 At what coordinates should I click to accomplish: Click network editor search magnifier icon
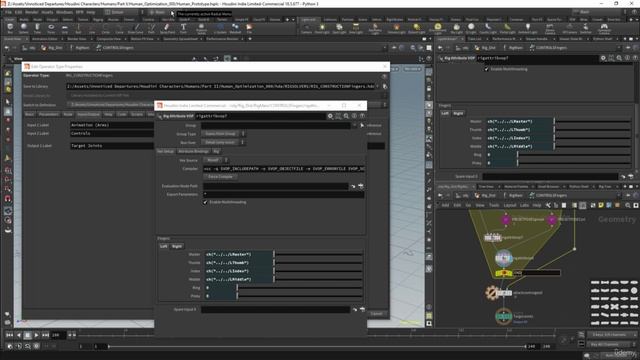(627, 205)
